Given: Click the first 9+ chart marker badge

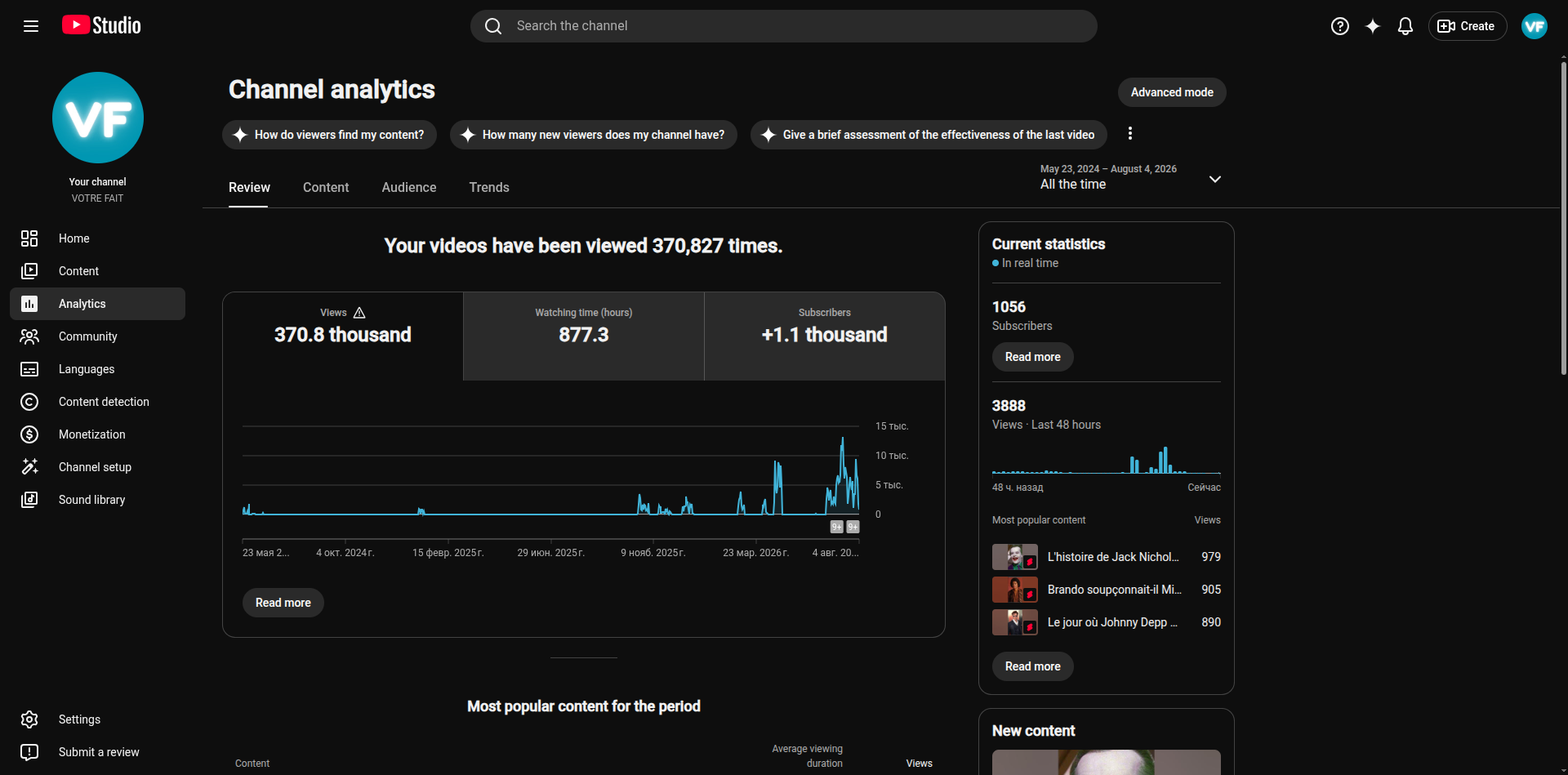Looking at the screenshot, I should tap(836, 527).
